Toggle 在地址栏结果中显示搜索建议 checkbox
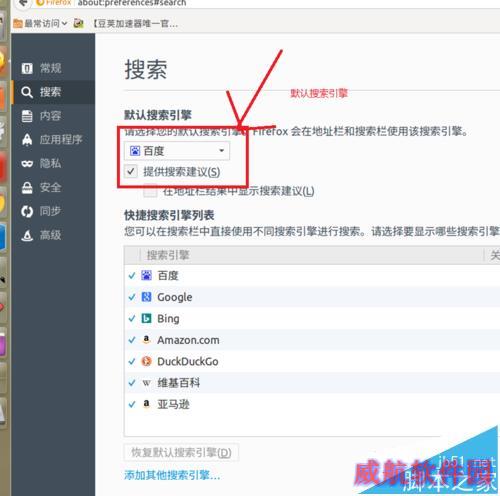Image resolution: width=500 pixels, height=496 pixels. 150,191
